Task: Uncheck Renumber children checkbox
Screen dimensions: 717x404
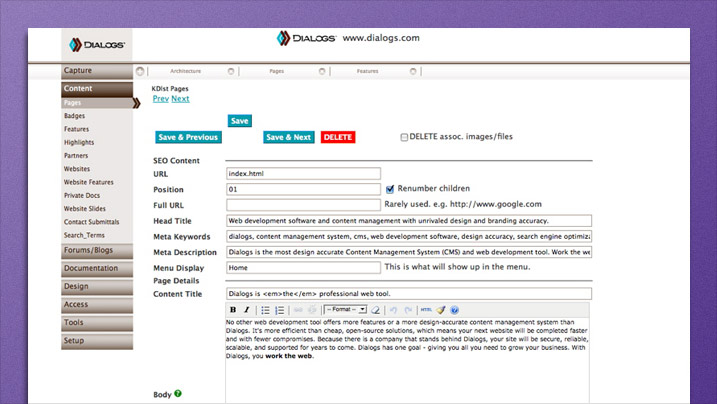Action: point(390,189)
